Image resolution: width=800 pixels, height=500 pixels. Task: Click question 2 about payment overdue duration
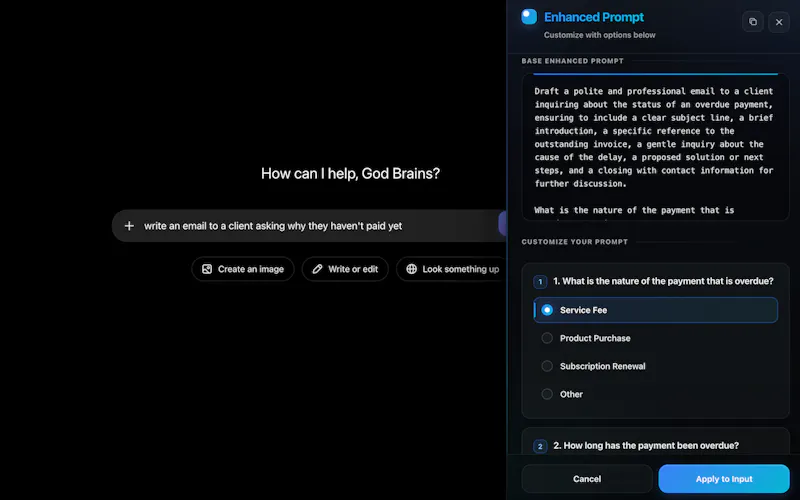(646, 445)
